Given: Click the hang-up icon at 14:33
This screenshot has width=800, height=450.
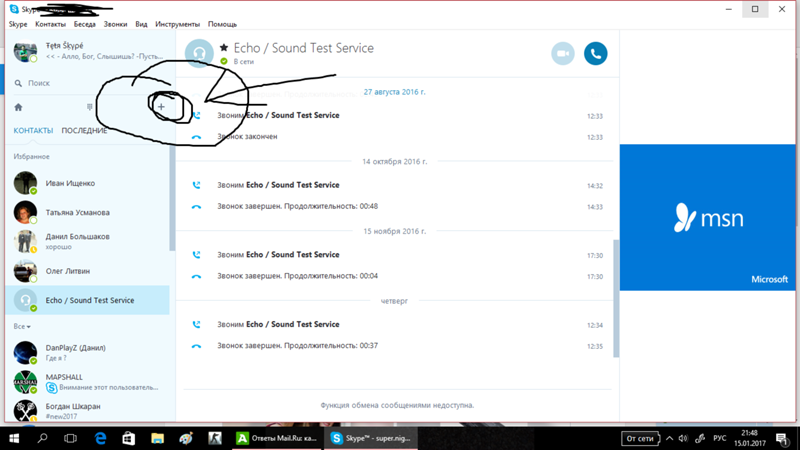Looking at the screenshot, I should (x=196, y=207).
